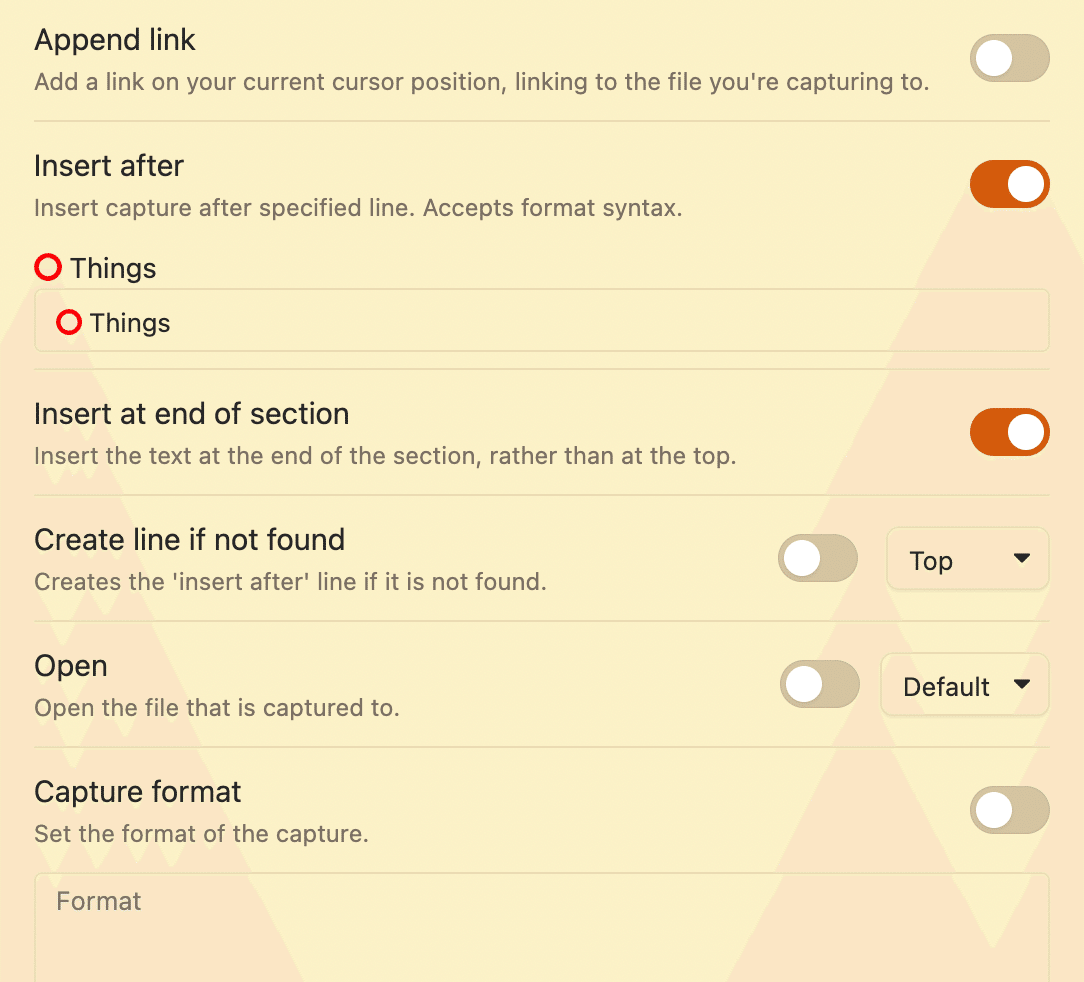Open the Top position dropdown
Image resolution: width=1084 pixels, height=982 pixels.
967,560
